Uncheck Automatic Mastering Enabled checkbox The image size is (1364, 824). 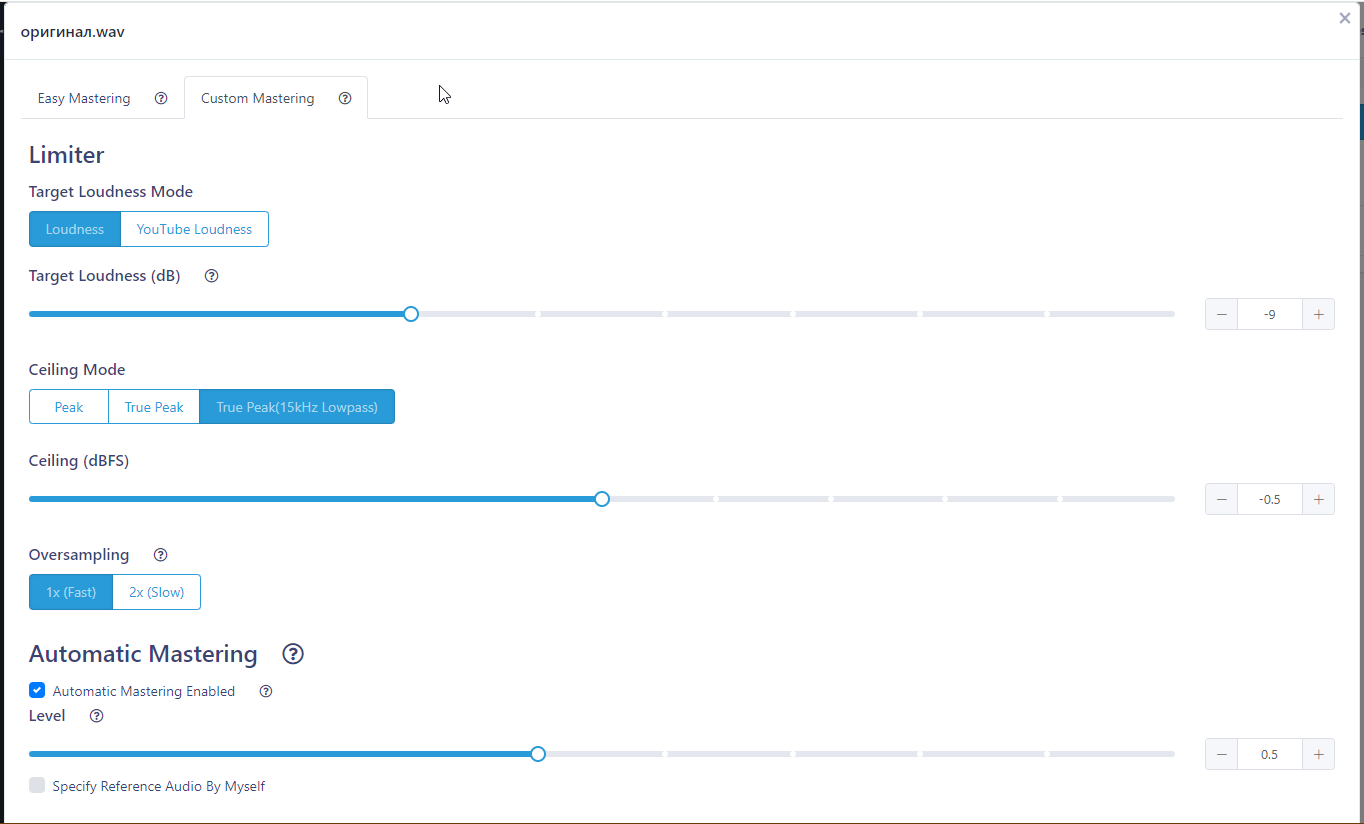click(37, 690)
